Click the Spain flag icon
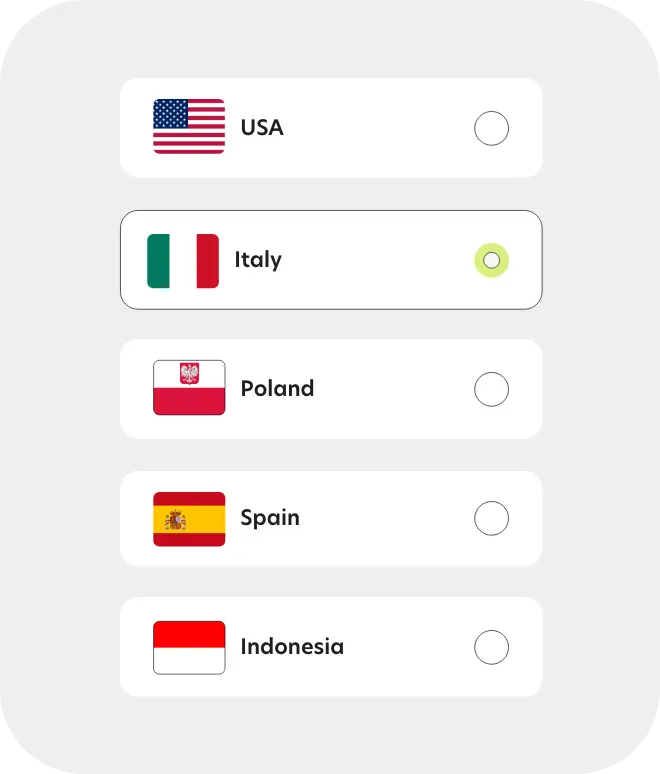This screenshot has height=774, width=660. 189,518
